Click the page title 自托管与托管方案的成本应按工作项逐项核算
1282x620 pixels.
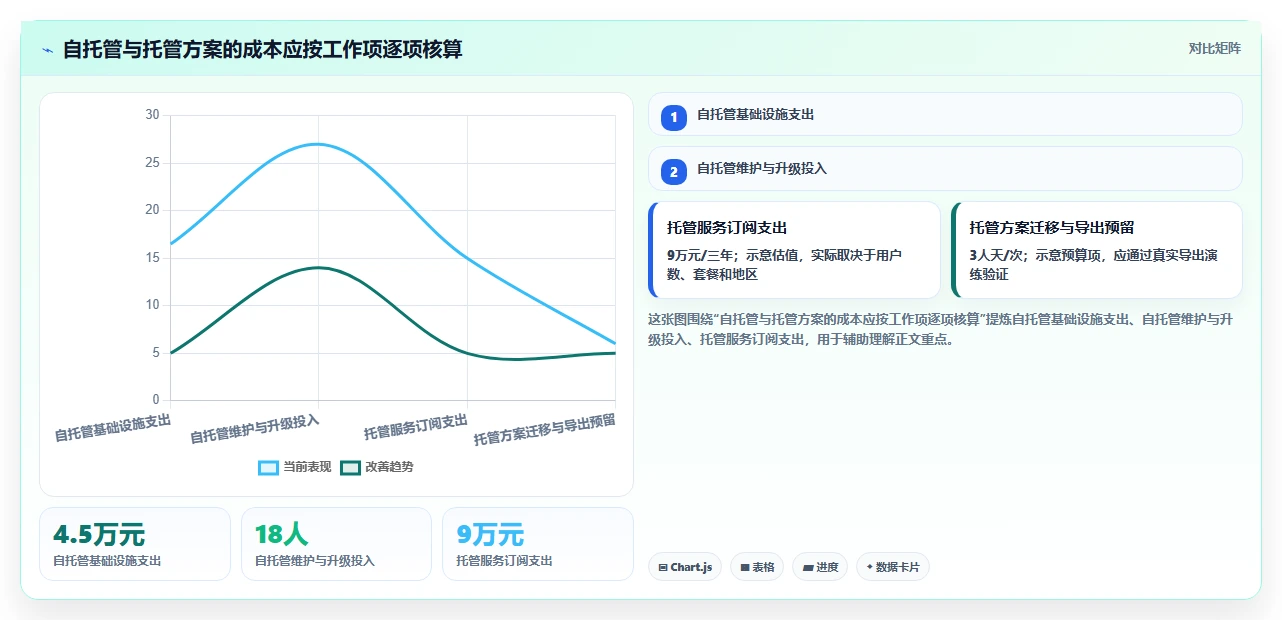pyautogui.click(x=263, y=49)
